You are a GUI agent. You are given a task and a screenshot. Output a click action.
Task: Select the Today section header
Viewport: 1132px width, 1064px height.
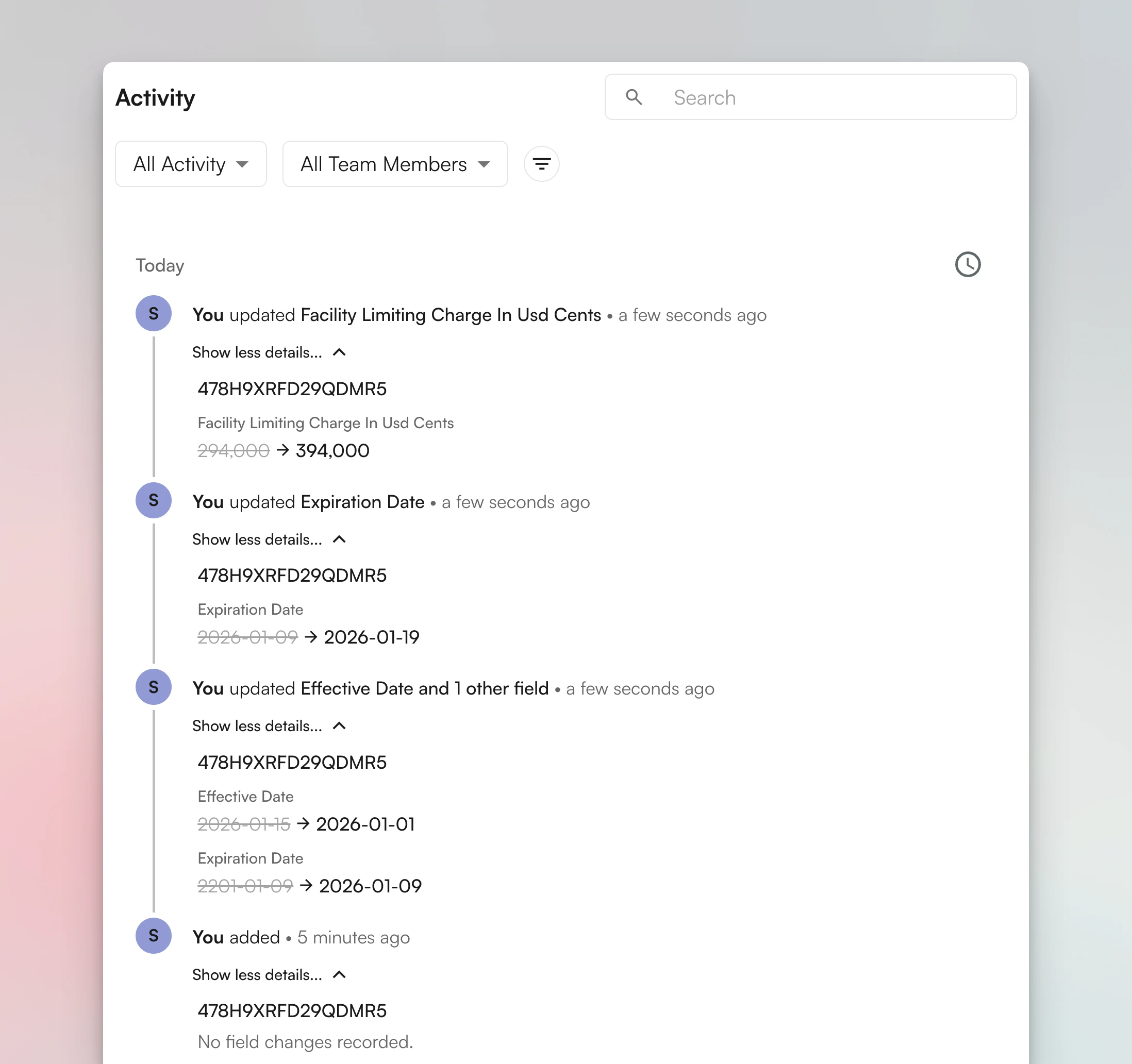[x=159, y=265]
